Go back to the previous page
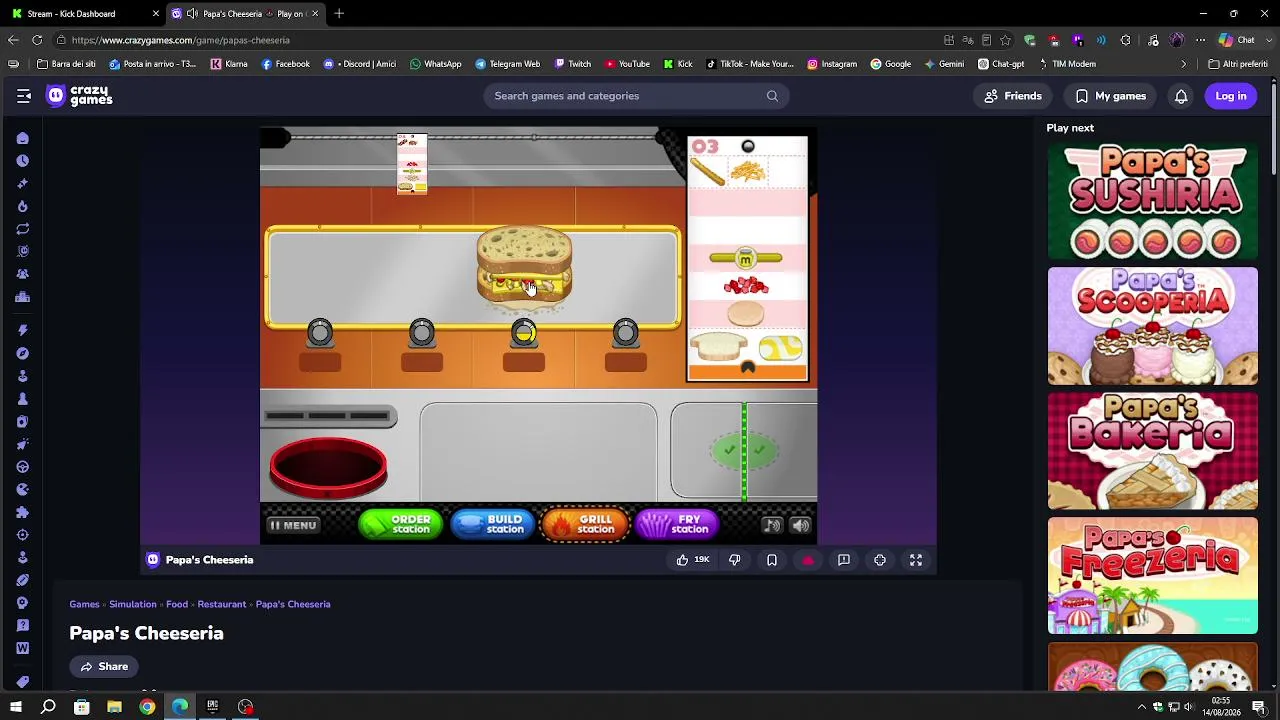This screenshot has width=1280, height=720. pos(13,40)
